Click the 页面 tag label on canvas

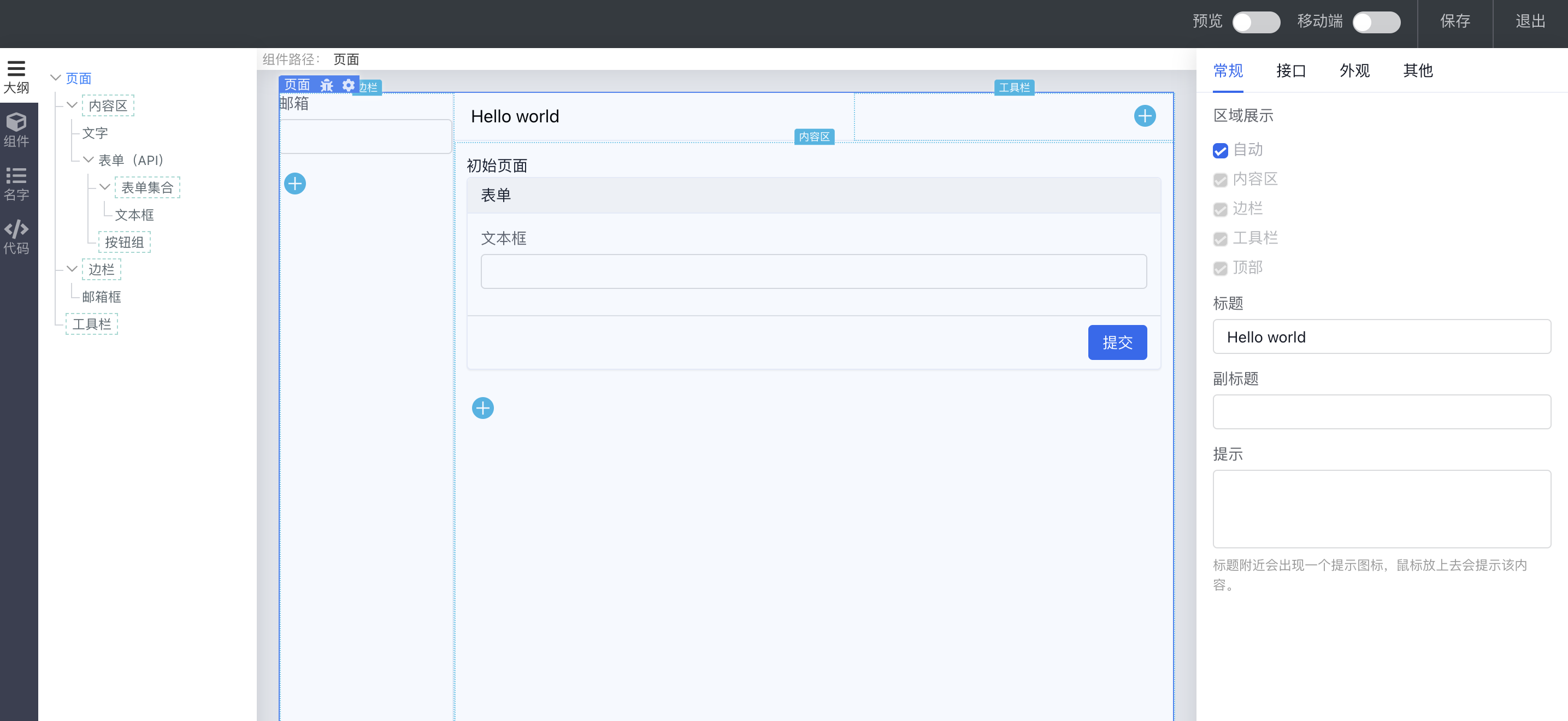click(x=297, y=85)
